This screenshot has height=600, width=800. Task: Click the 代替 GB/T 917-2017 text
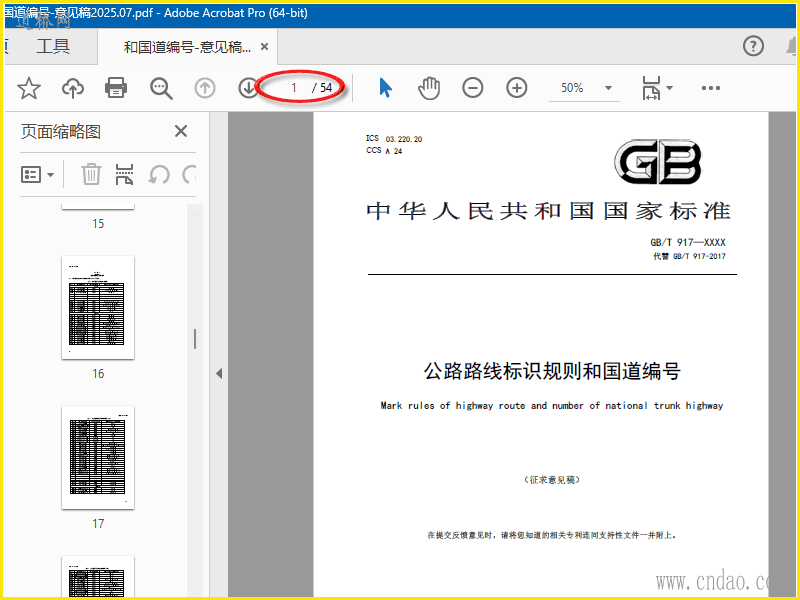click(x=689, y=256)
